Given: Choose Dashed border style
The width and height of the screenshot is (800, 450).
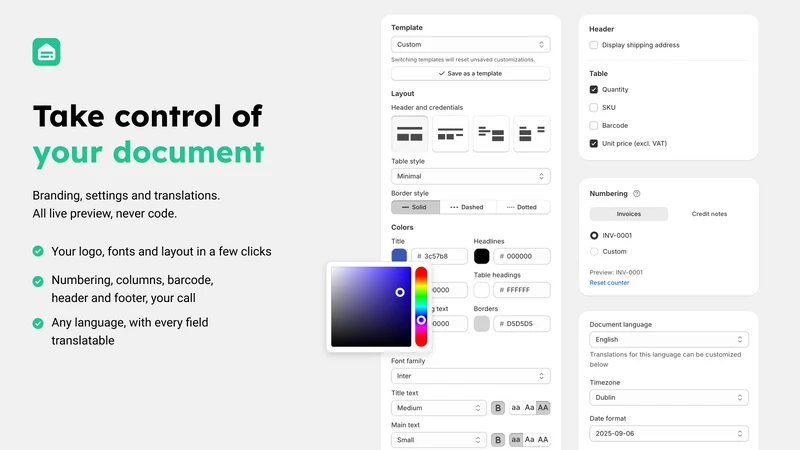Looking at the screenshot, I should 467,207.
